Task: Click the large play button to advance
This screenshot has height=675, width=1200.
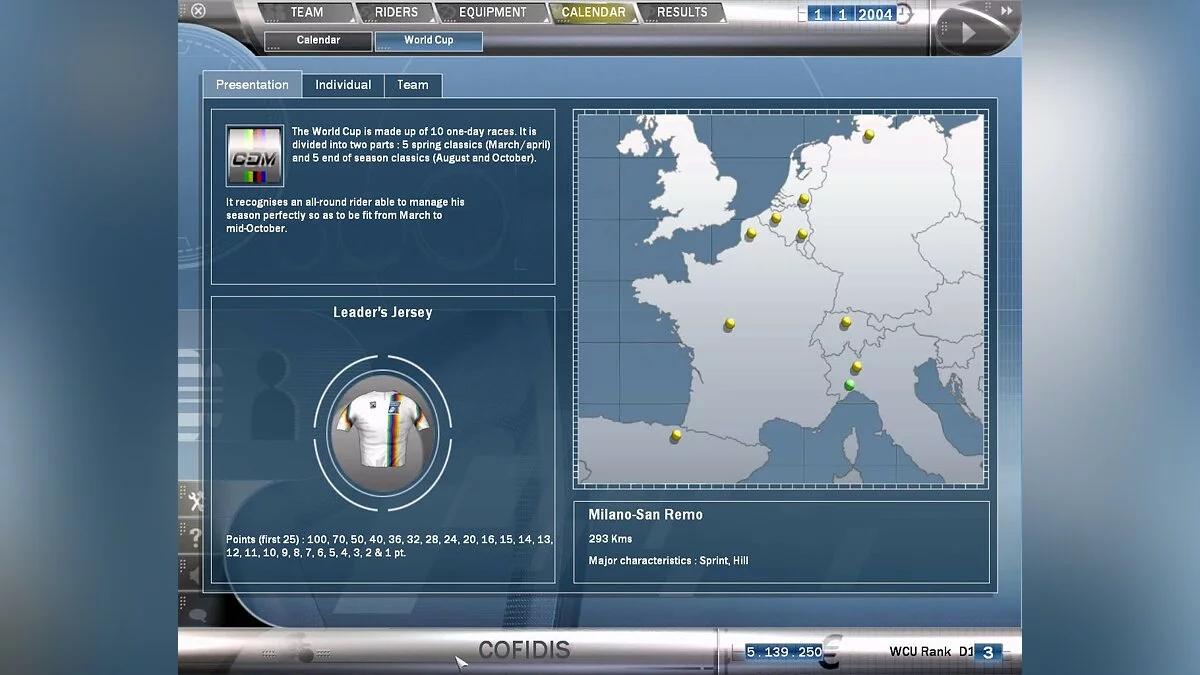Action: (966, 32)
